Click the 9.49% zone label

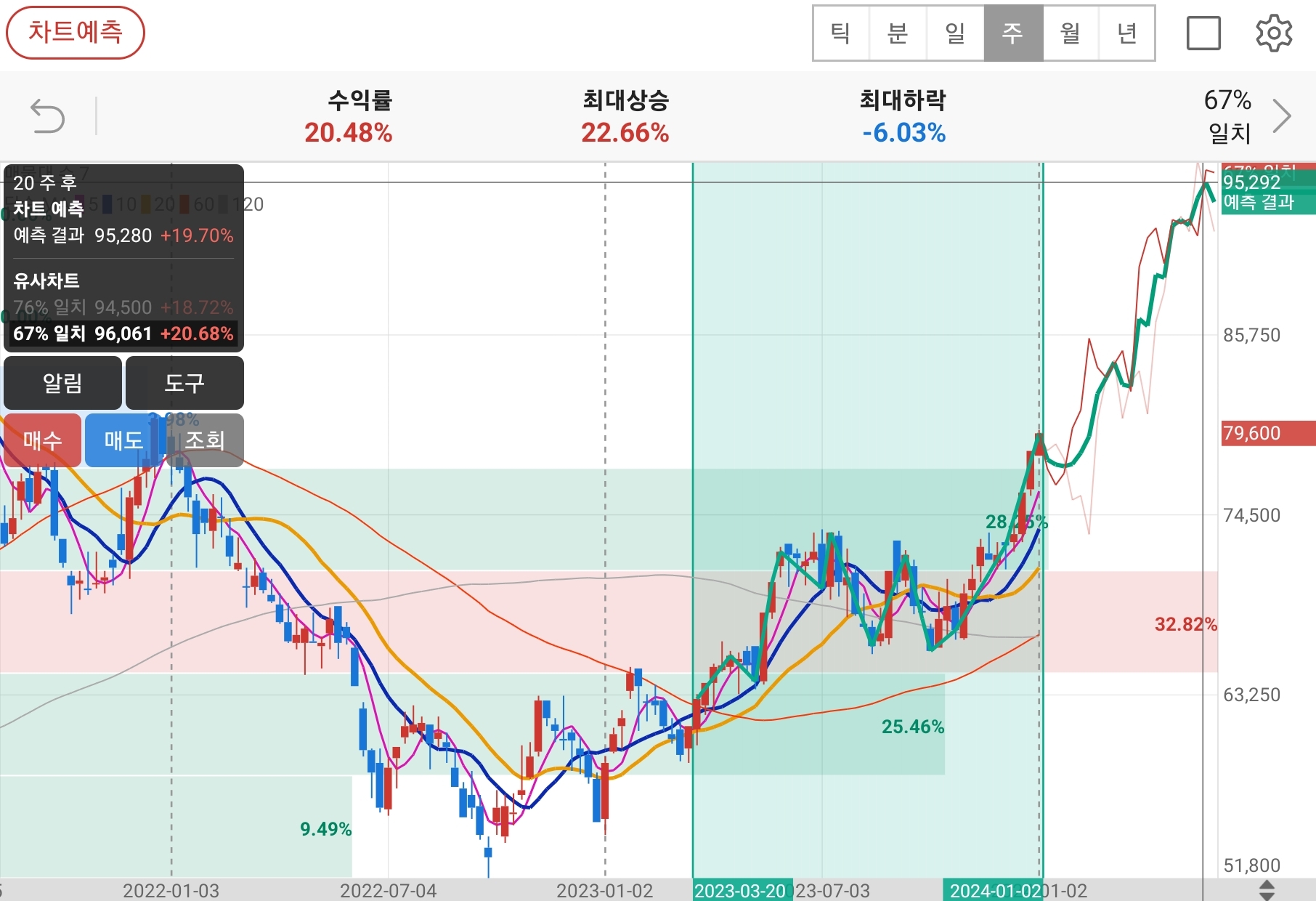(325, 829)
